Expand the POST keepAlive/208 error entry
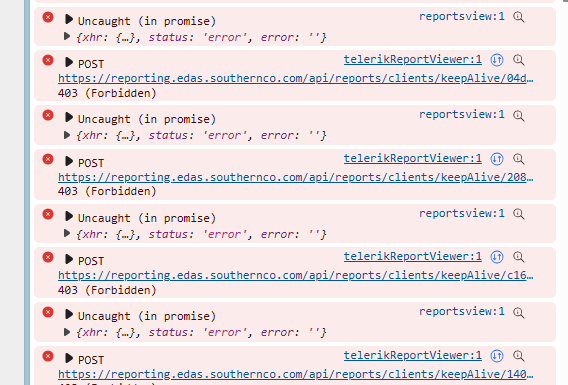The width and height of the screenshot is (568, 385). [68, 161]
